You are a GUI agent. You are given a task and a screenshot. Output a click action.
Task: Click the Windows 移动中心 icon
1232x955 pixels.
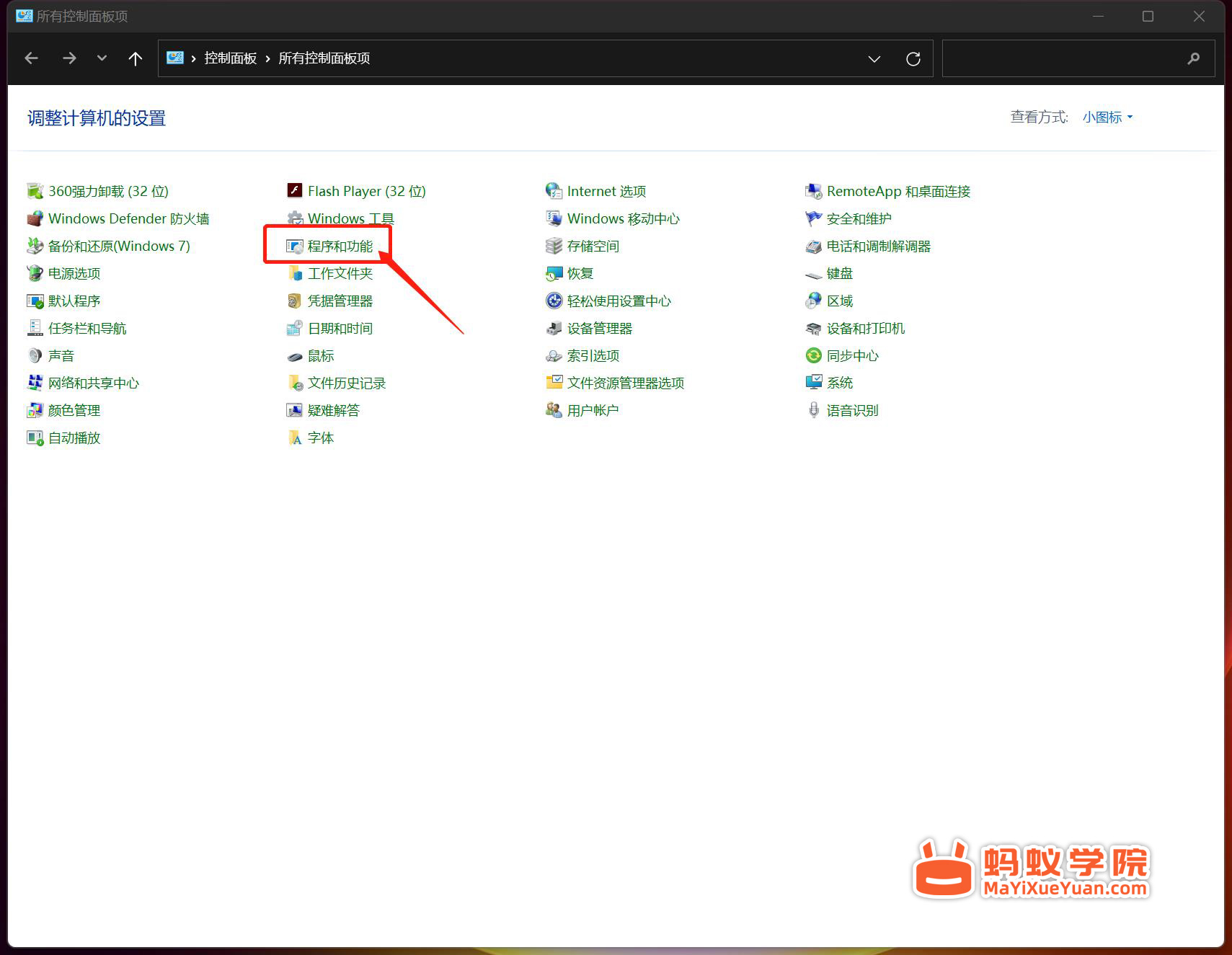[x=554, y=218]
